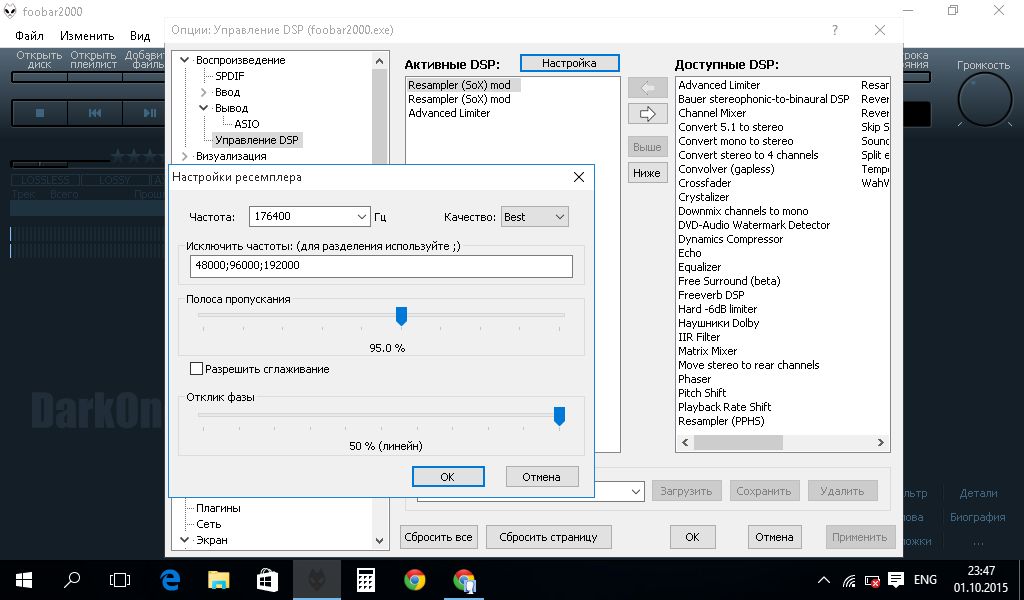Enable the Разрешить сглаживание checkbox
The width and height of the screenshot is (1024, 600).
(x=196, y=369)
